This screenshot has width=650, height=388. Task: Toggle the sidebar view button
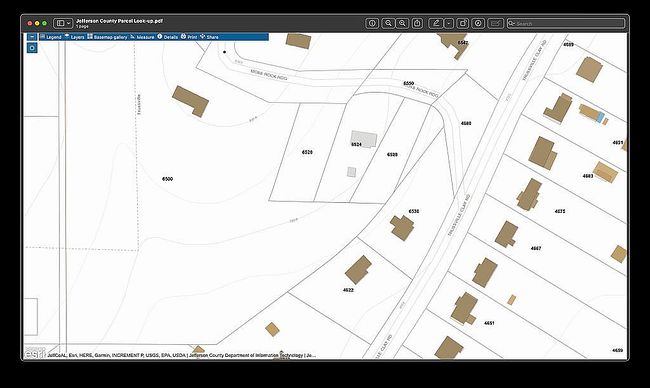[x=61, y=23]
